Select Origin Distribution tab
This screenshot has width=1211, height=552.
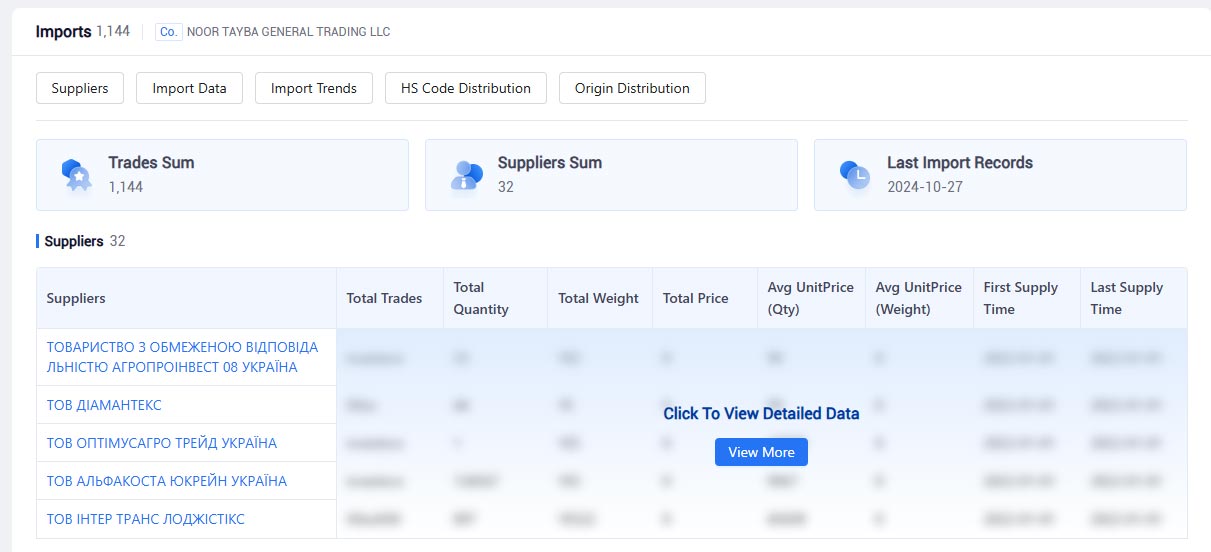pos(632,88)
